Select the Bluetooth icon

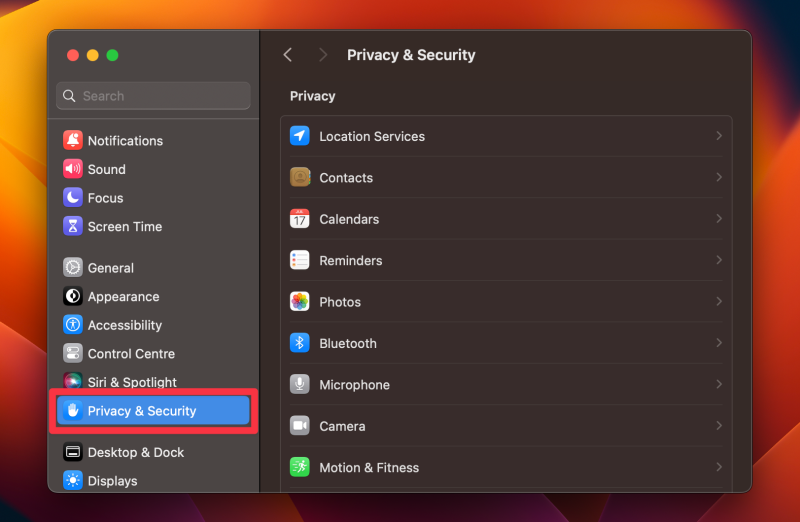[299, 343]
